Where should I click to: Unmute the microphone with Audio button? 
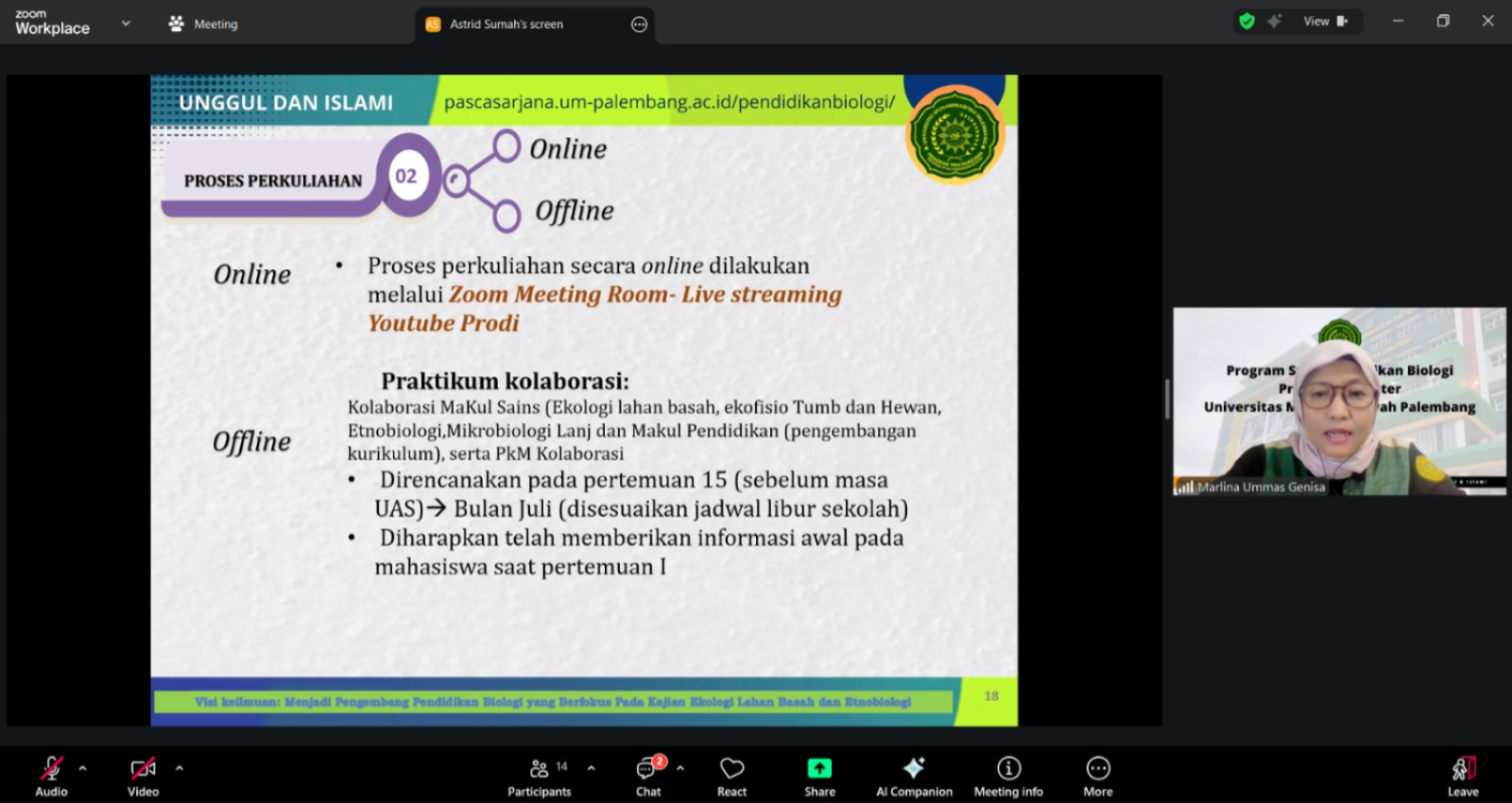pos(51,776)
